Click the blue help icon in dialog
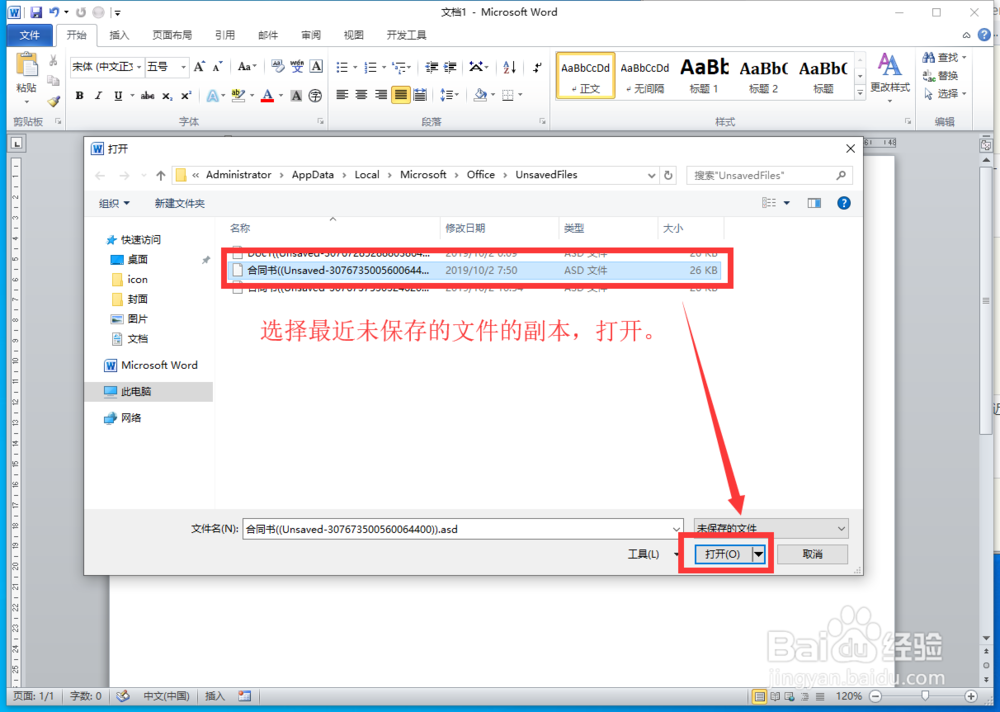This screenshot has width=1000, height=712. pos(843,203)
